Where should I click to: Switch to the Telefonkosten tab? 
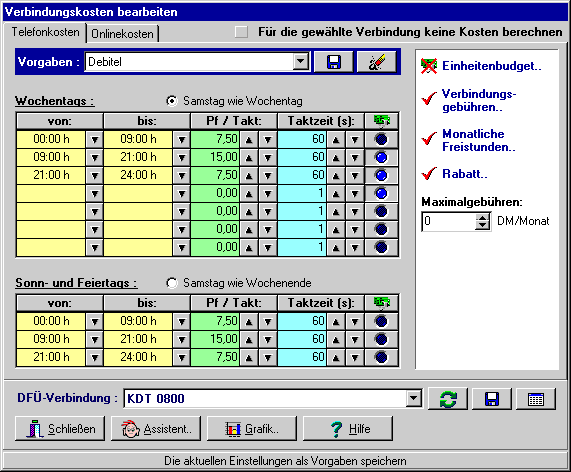click(x=45, y=32)
